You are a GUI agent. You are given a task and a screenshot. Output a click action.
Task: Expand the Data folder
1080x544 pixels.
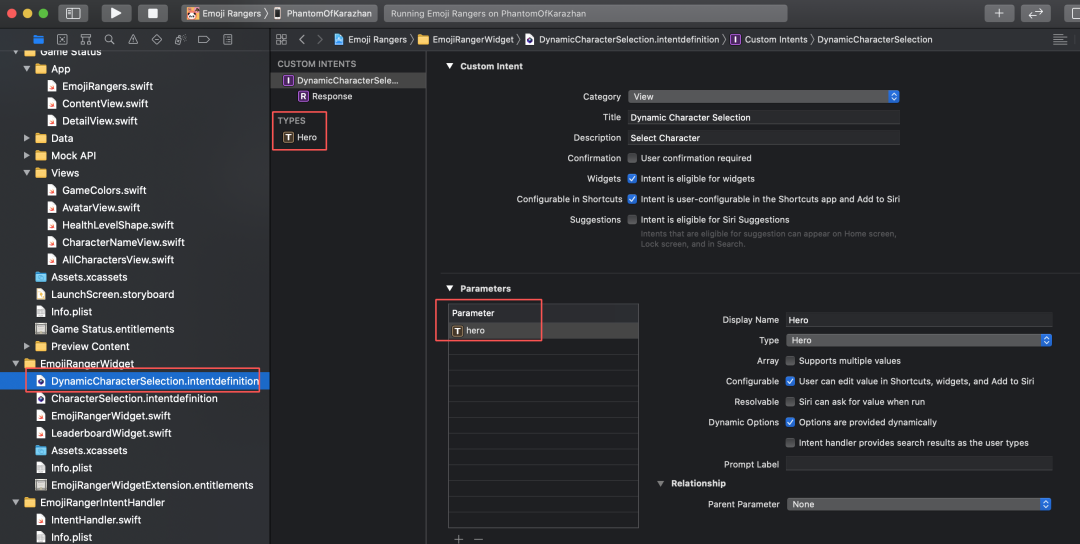click(27, 139)
